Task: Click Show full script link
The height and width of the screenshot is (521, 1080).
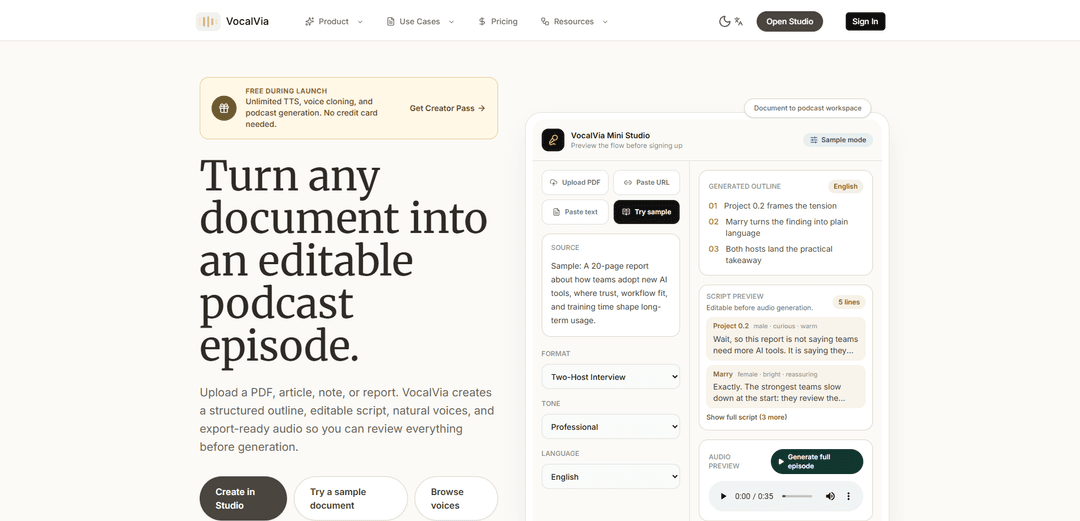Action: [747, 417]
